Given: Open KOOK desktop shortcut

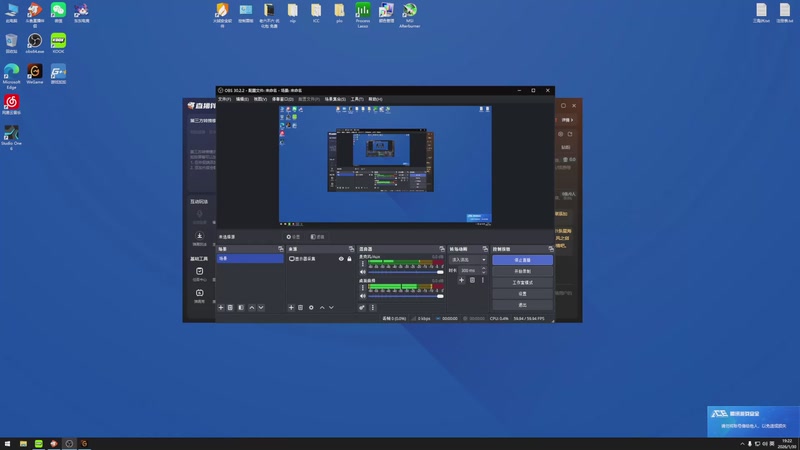Looking at the screenshot, I should coord(58,43).
